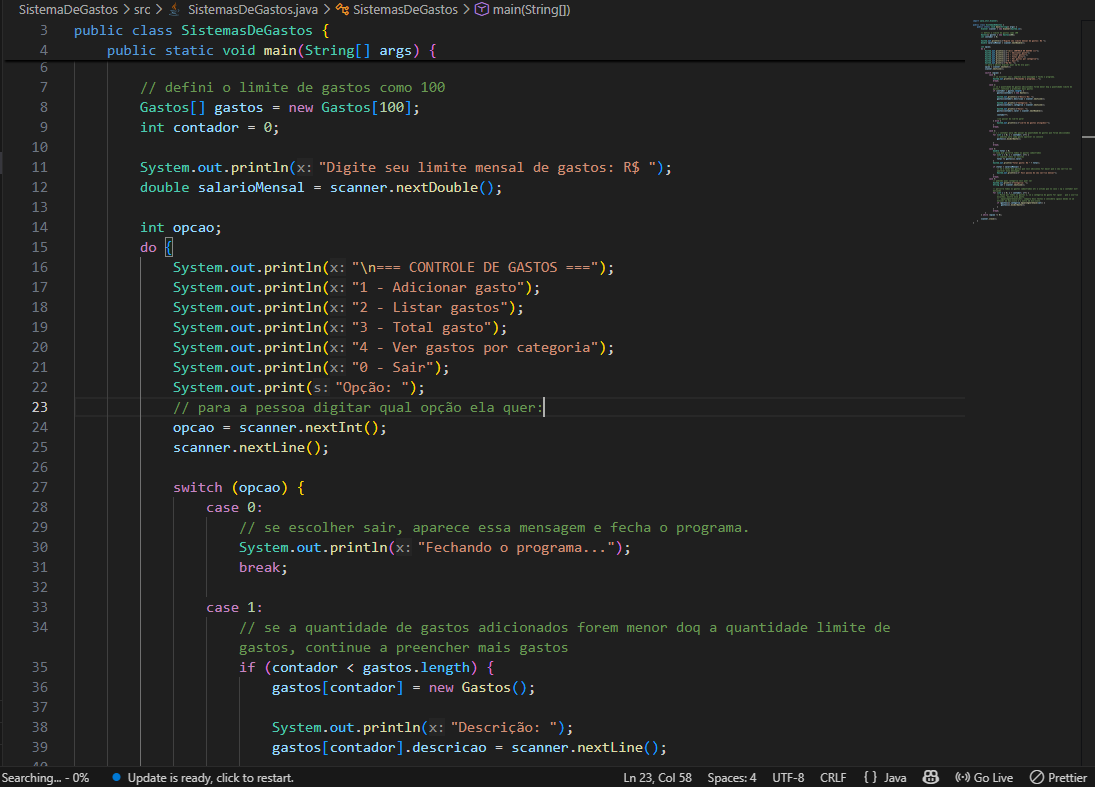The image size is (1095, 787).
Task: Click Ln 23, Col 58 to go to line
Action: click(x=657, y=777)
